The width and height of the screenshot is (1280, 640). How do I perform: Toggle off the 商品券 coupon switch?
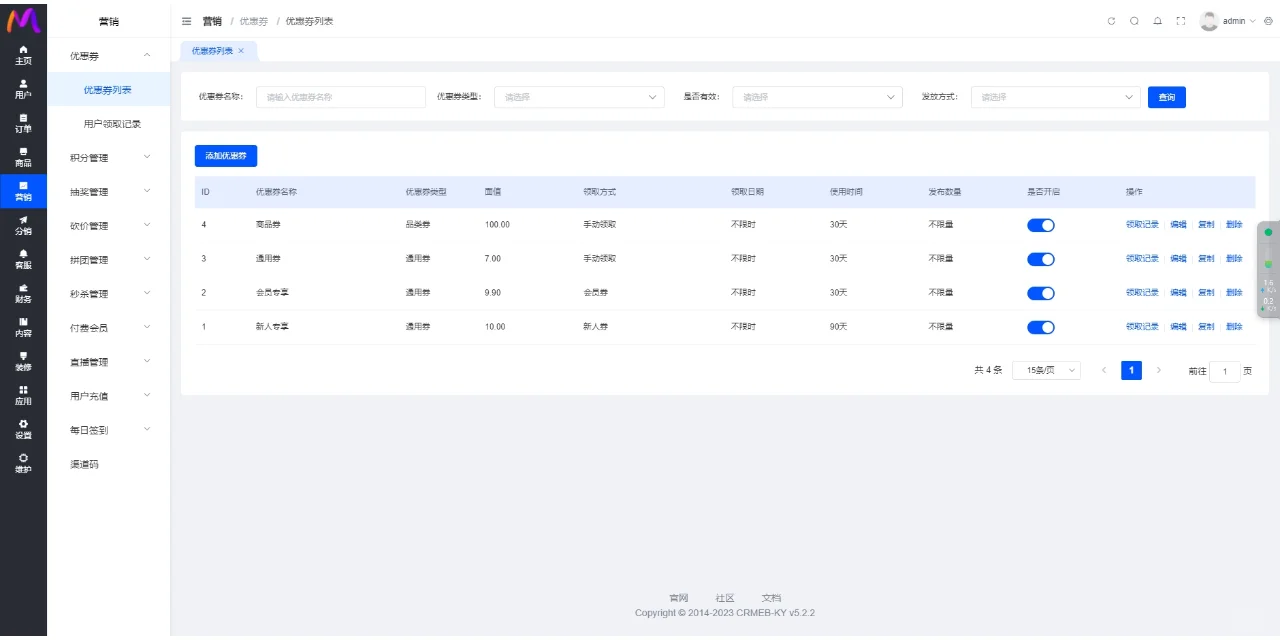(1040, 225)
